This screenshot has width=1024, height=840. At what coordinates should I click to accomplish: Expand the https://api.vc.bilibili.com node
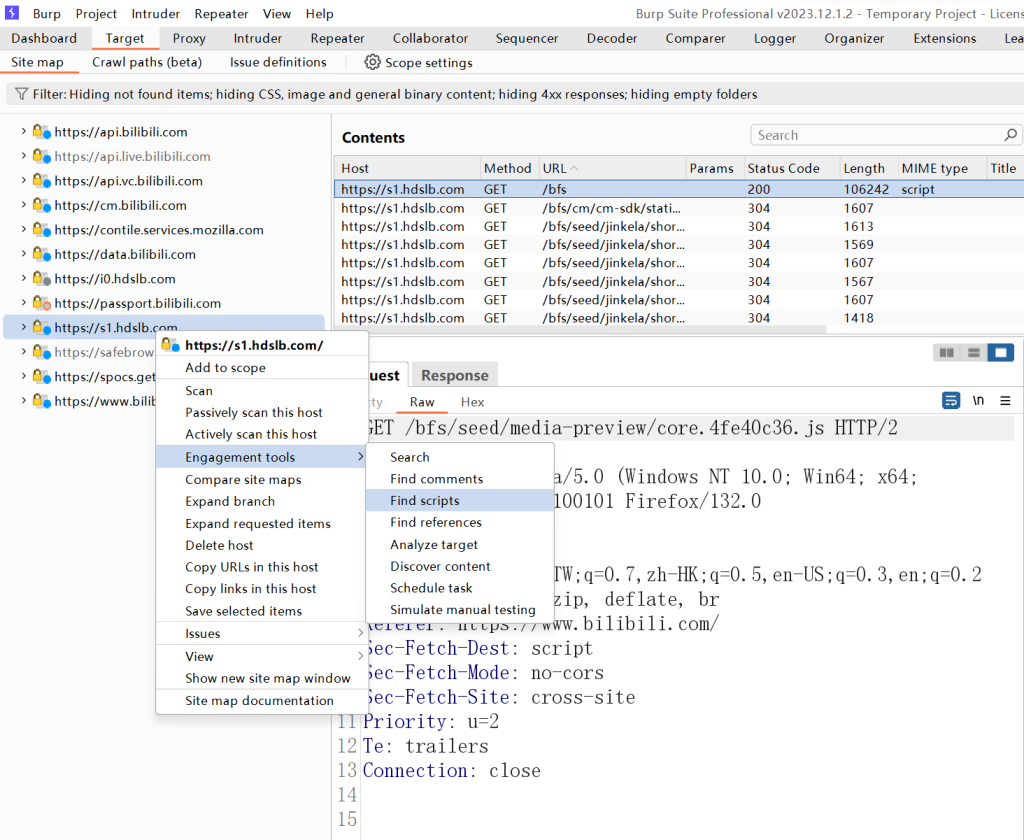24,180
